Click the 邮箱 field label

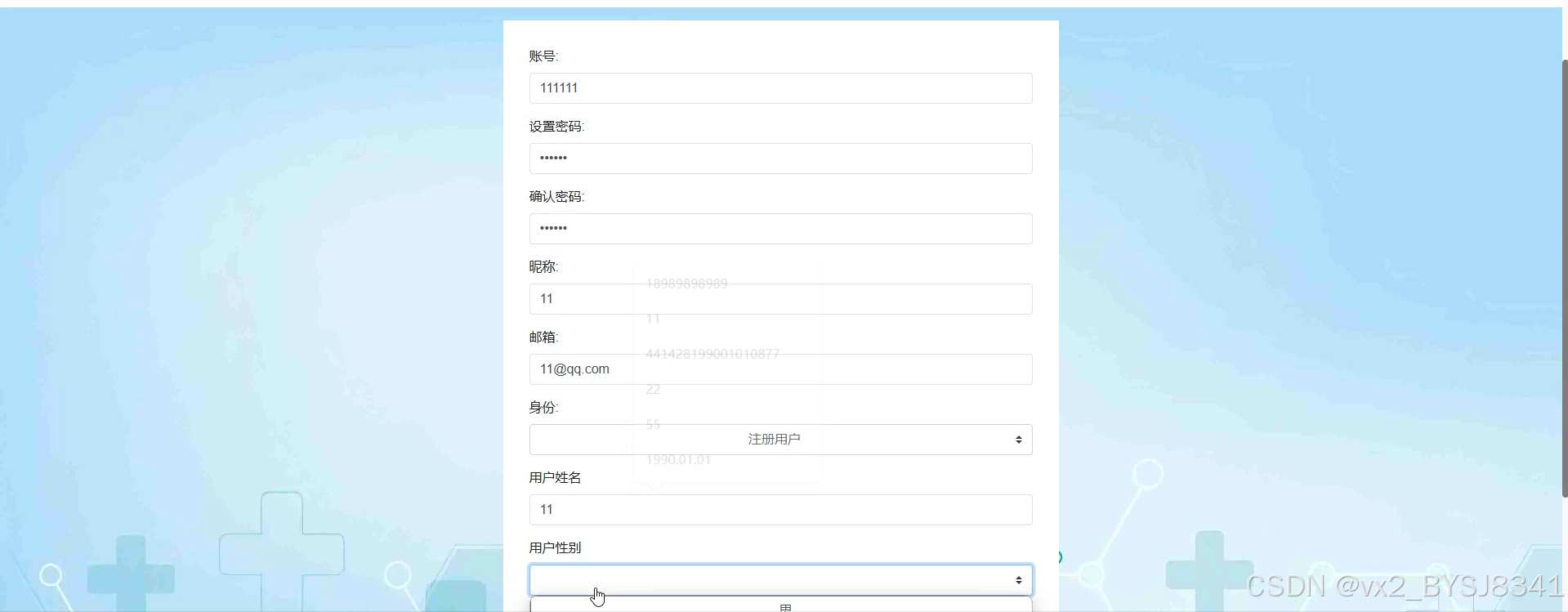(543, 337)
